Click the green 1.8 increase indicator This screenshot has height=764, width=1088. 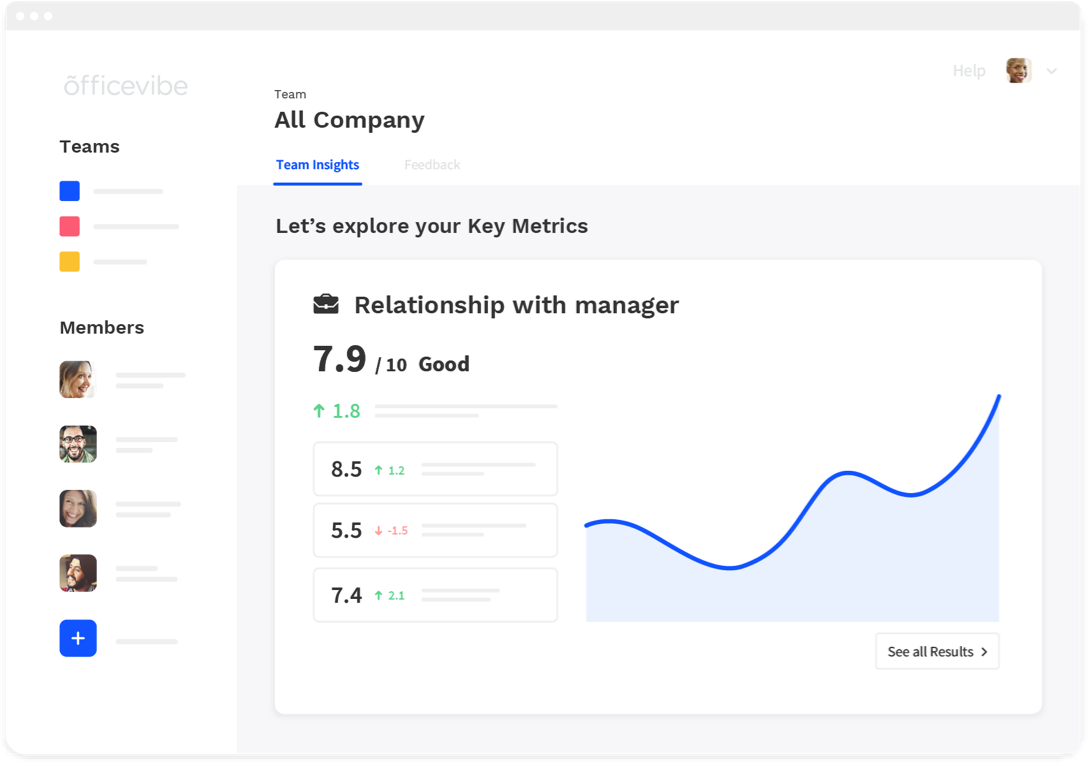click(337, 411)
